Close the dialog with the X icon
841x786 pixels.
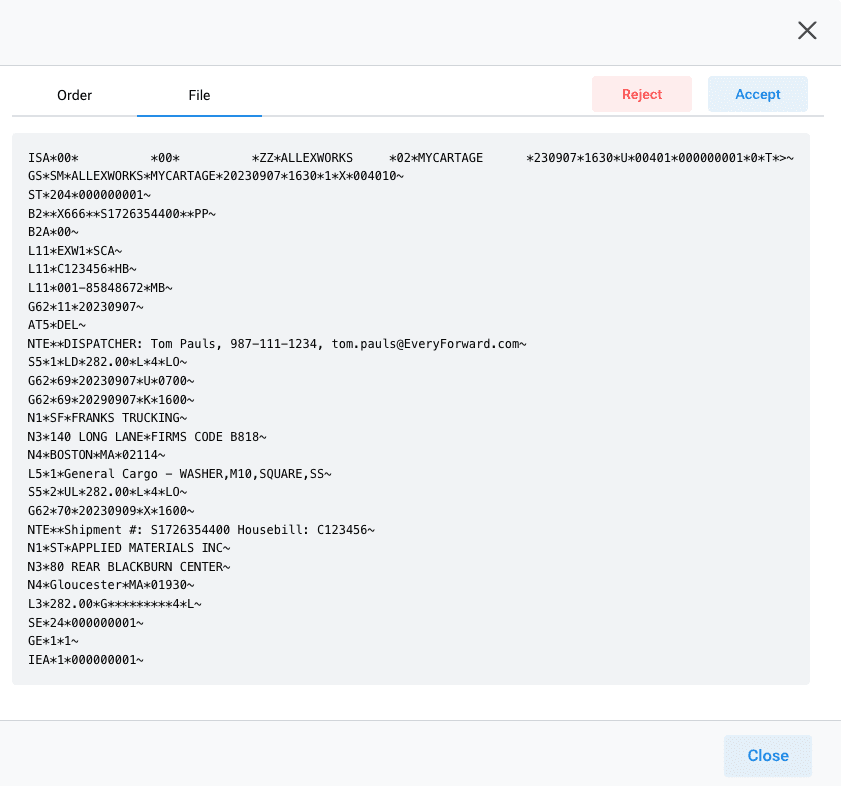807,31
